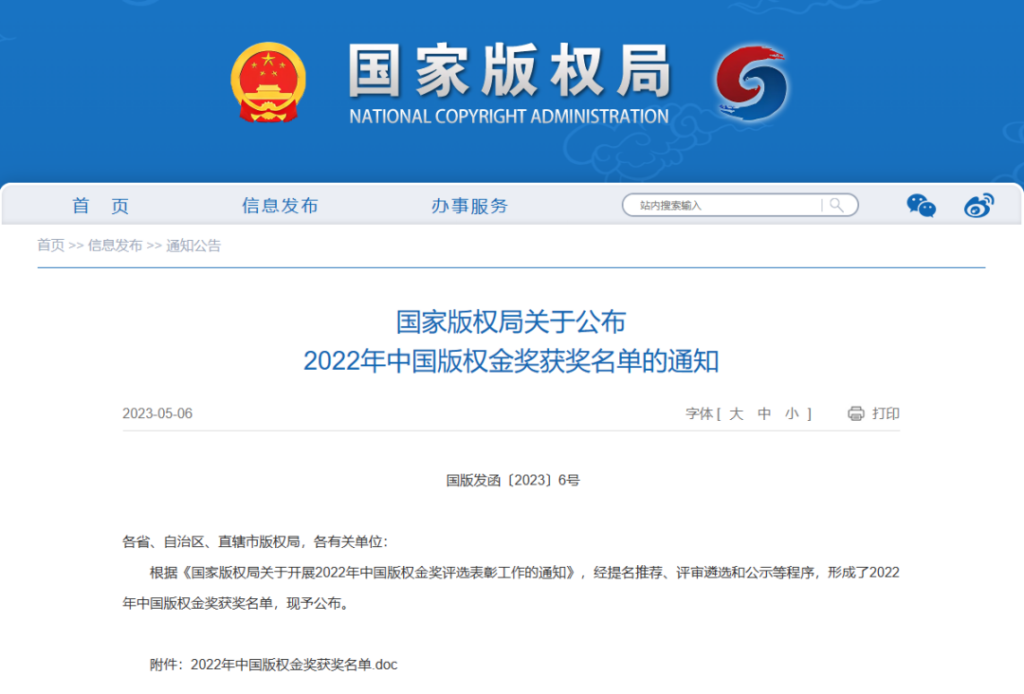Click the printer icon
This screenshot has height=694, width=1024.
point(856,413)
